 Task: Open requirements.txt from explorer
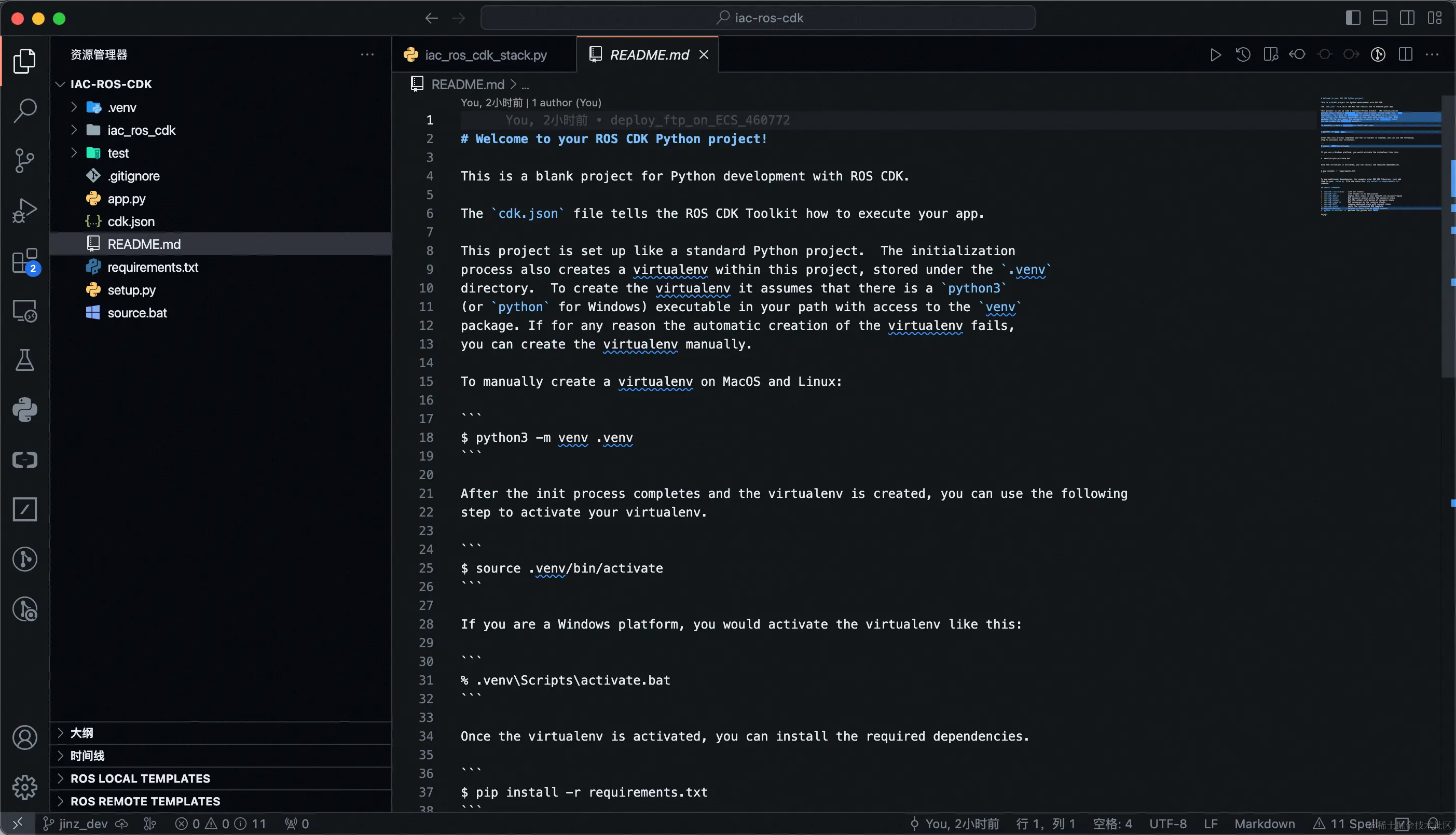(x=153, y=267)
